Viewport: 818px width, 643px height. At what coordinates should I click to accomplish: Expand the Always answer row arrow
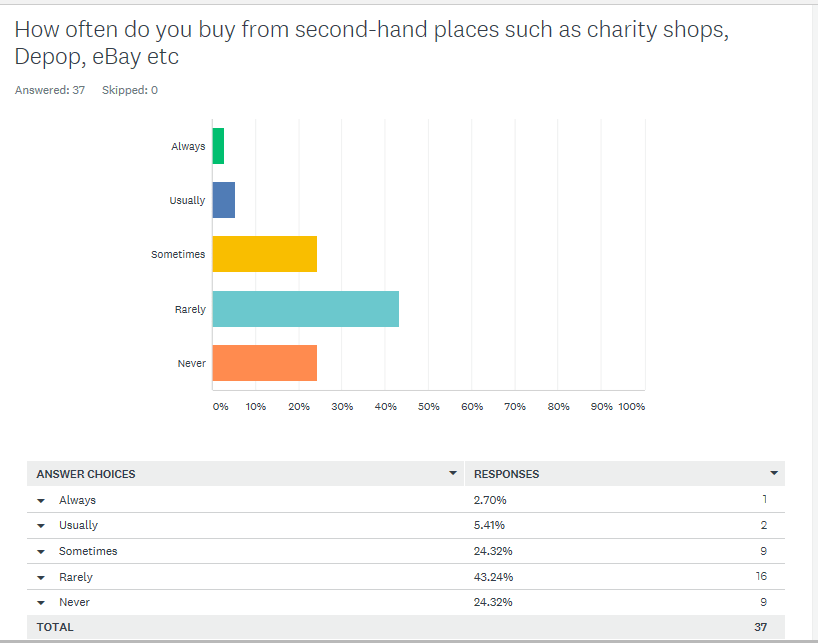coord(41,500)
